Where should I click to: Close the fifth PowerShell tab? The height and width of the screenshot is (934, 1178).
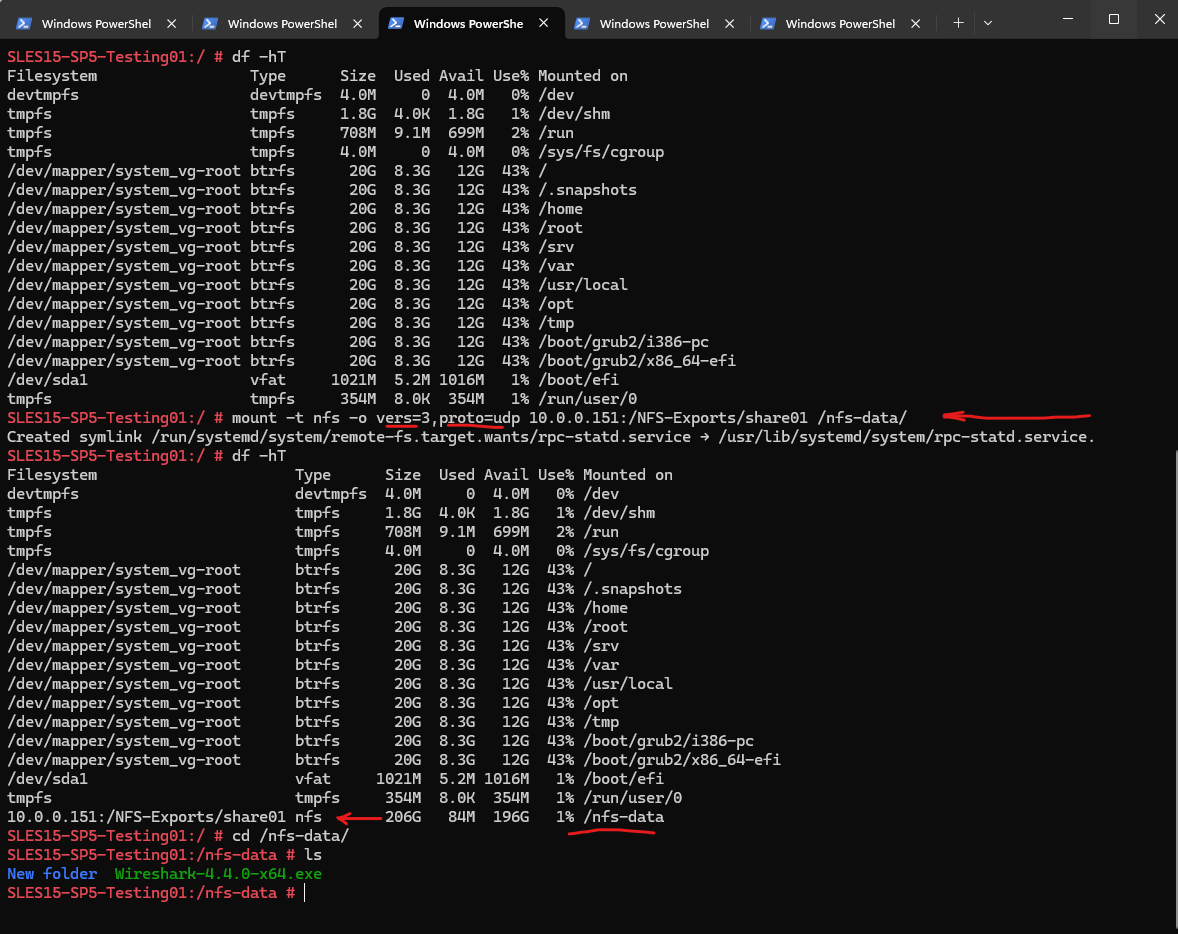point(915,23)
